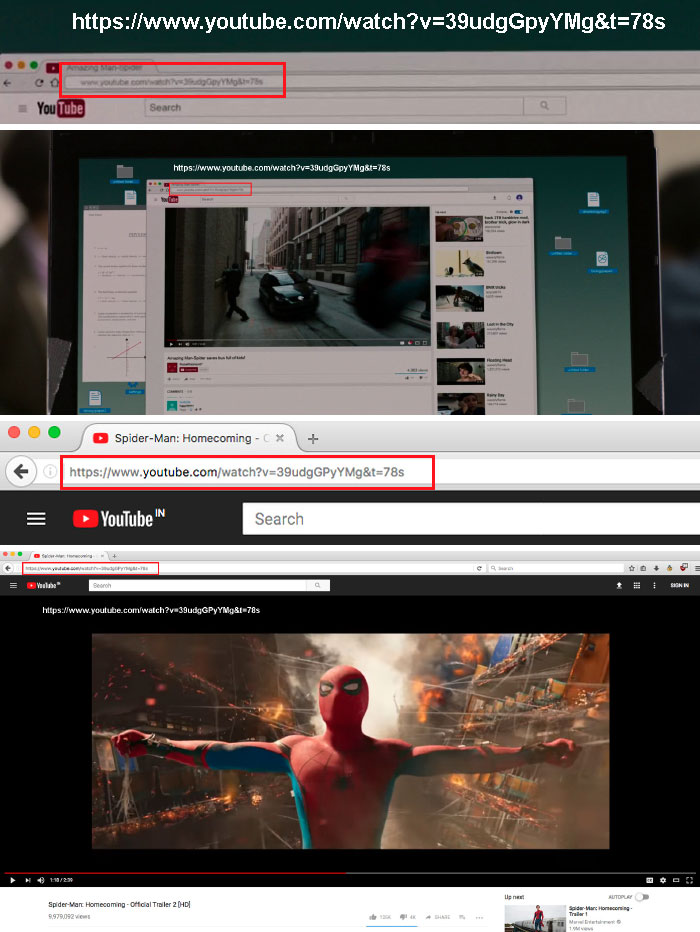
Task: Open the large YouTube hamburger menu in zoomed crop
Action: coord(36,519)
